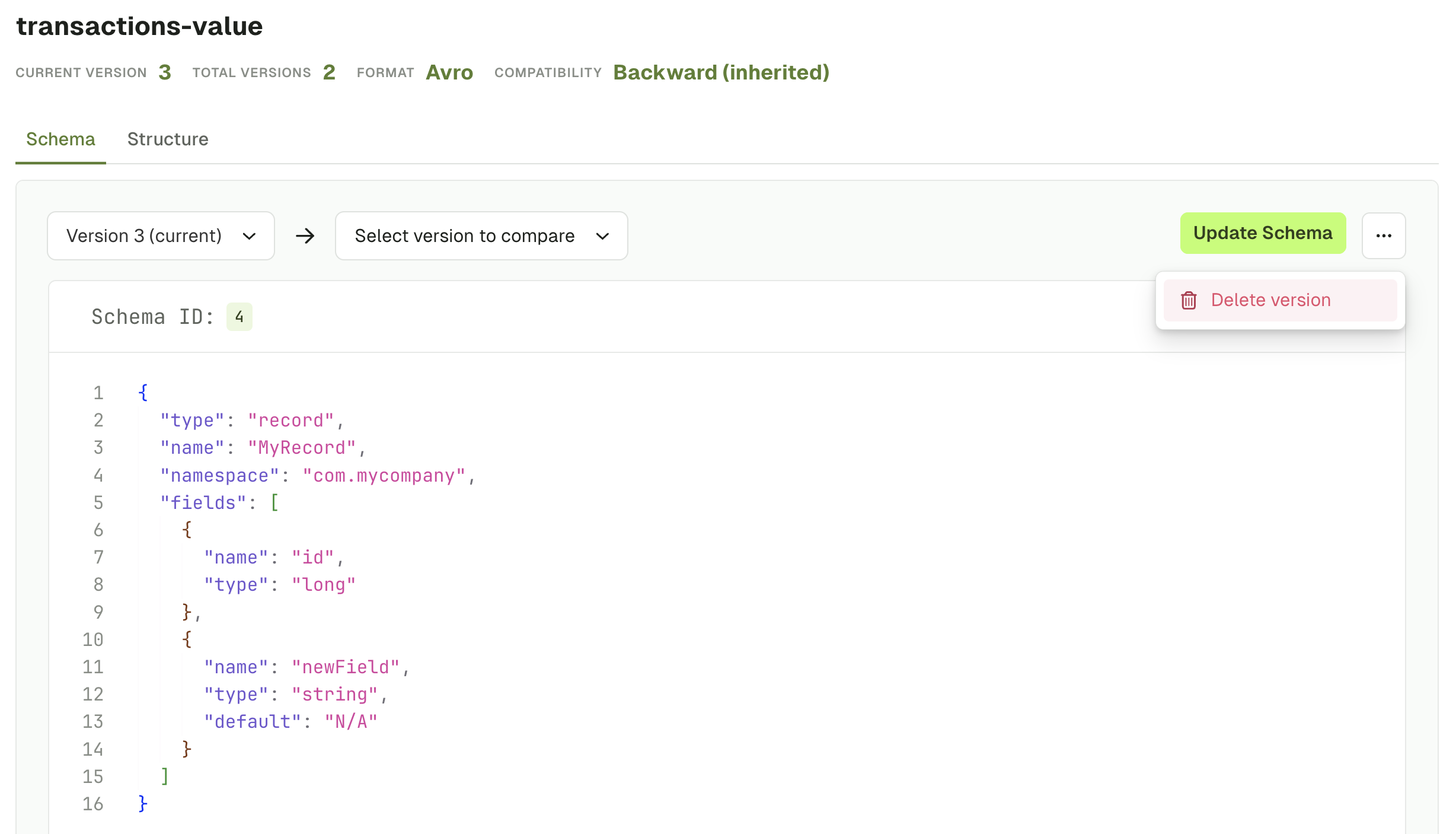Click the "long" type value
The width and height of the screenshot is (1456, 834).
tap(323, 585)
